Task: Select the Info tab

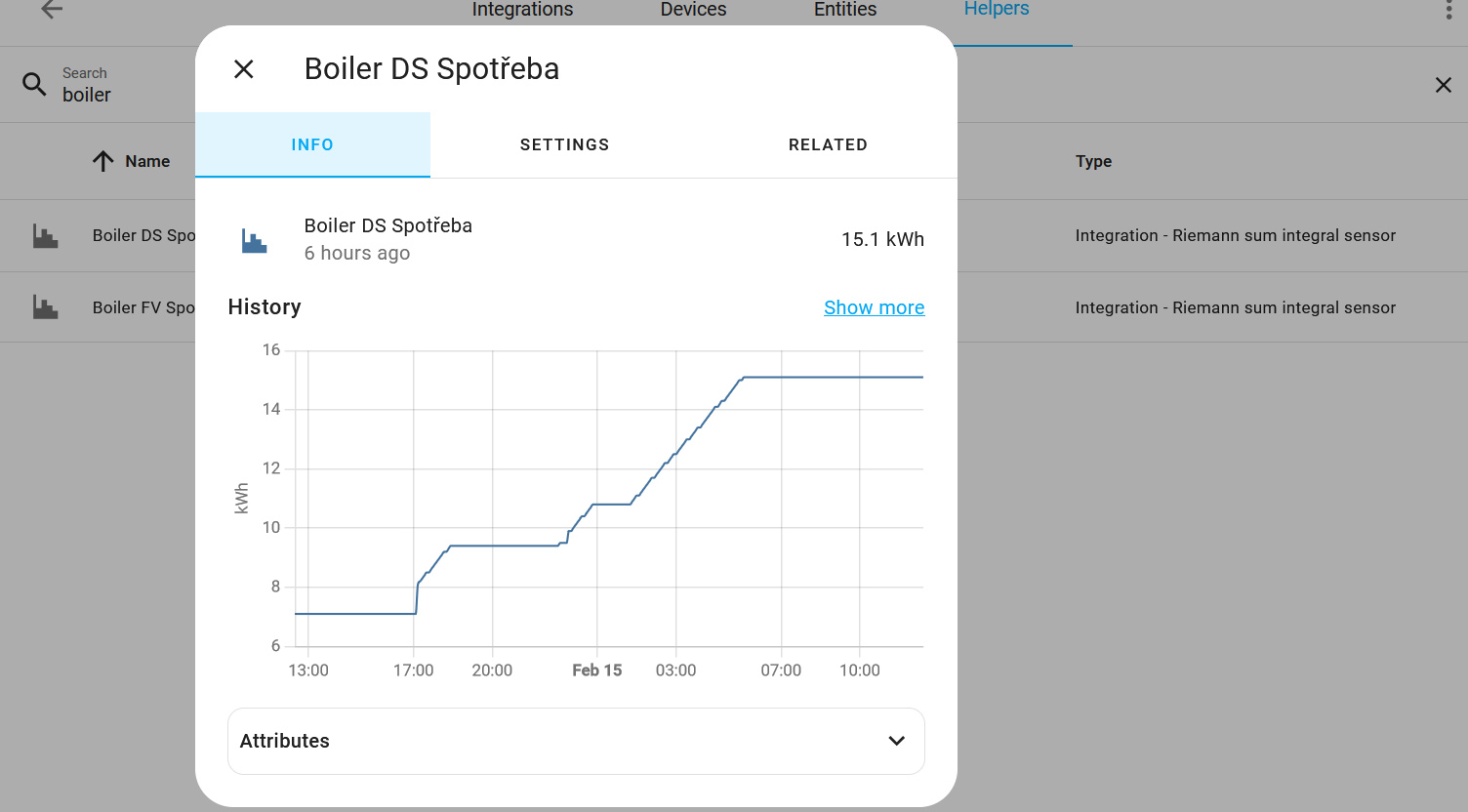Action: coord(312,144)
